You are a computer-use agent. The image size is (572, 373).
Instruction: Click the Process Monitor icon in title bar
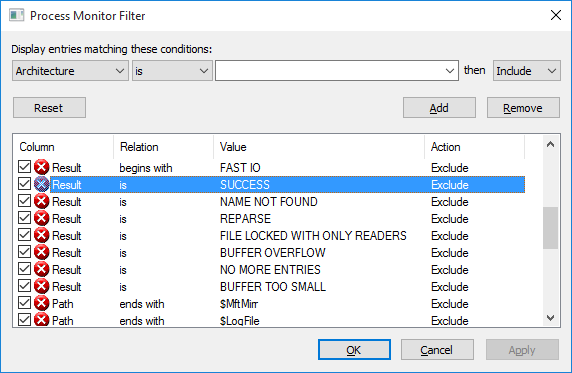pyautogui.click(x=17, y=16)
